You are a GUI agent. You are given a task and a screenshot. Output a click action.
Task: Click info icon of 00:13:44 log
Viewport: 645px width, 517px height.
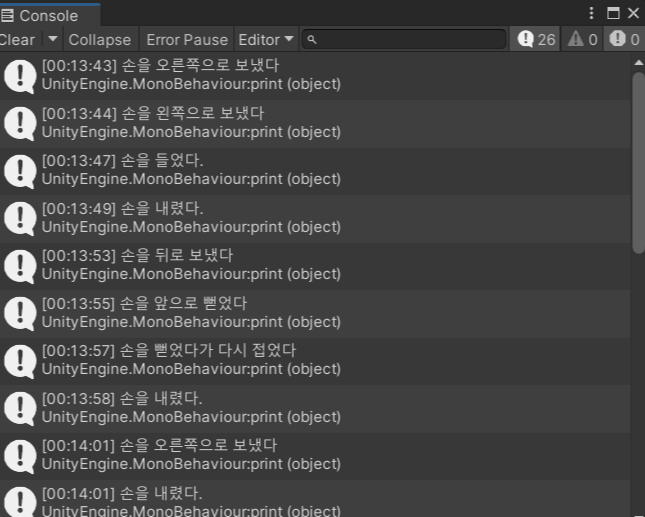click(x=20, y=124)
